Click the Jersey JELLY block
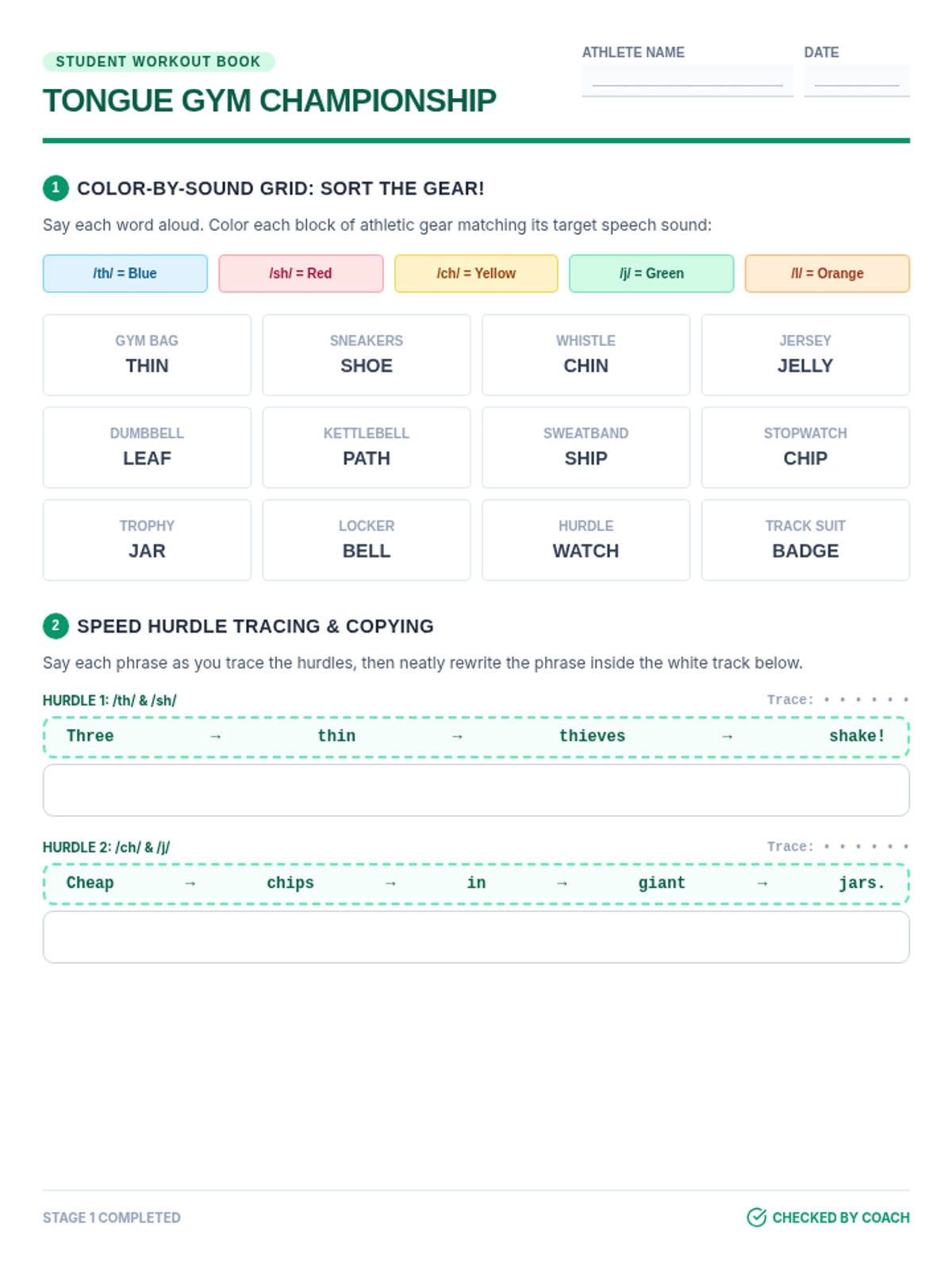Viewport: 952px width, 1270px height. point(805,355)
